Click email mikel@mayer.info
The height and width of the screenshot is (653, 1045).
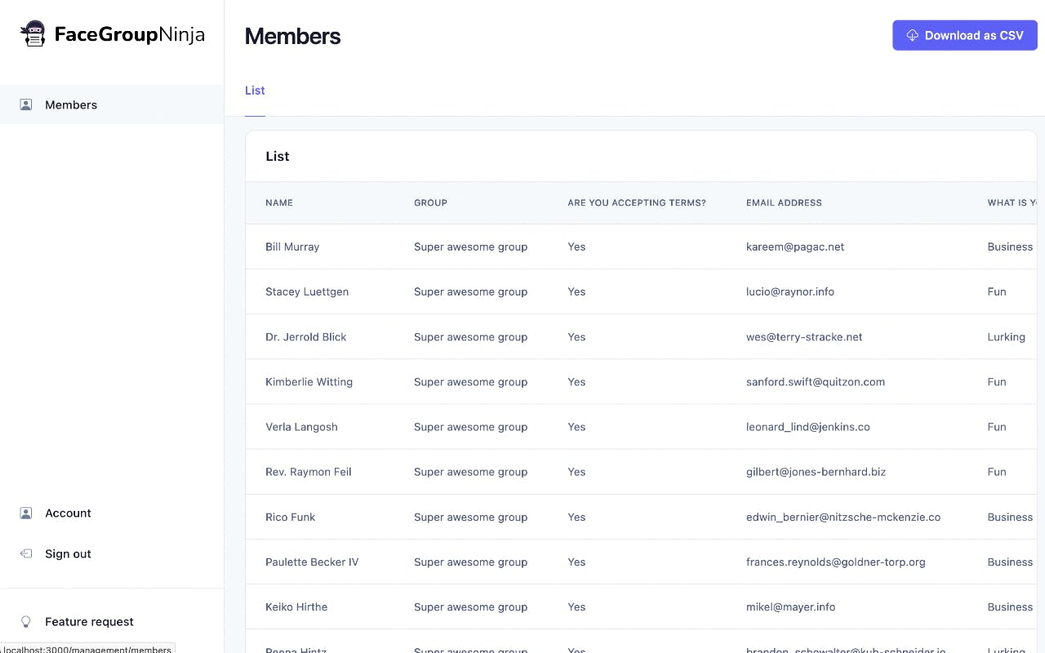click(790, 607)
